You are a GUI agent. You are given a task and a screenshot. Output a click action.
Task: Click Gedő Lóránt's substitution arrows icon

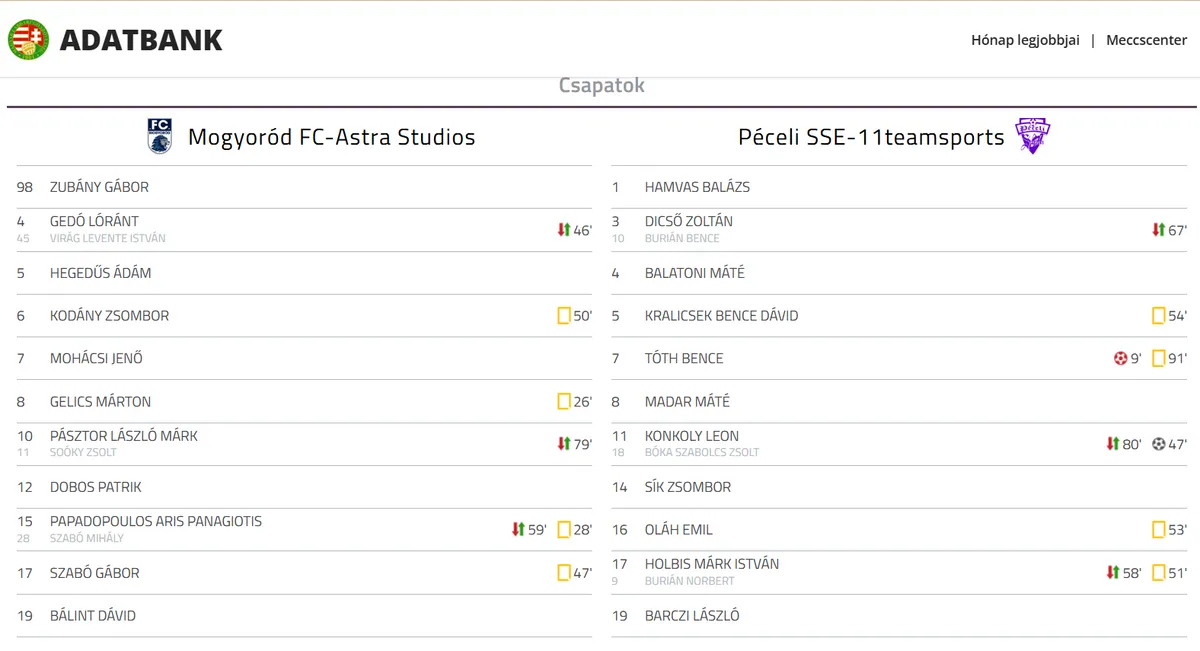pyautogui.click(x=564, y=230)
